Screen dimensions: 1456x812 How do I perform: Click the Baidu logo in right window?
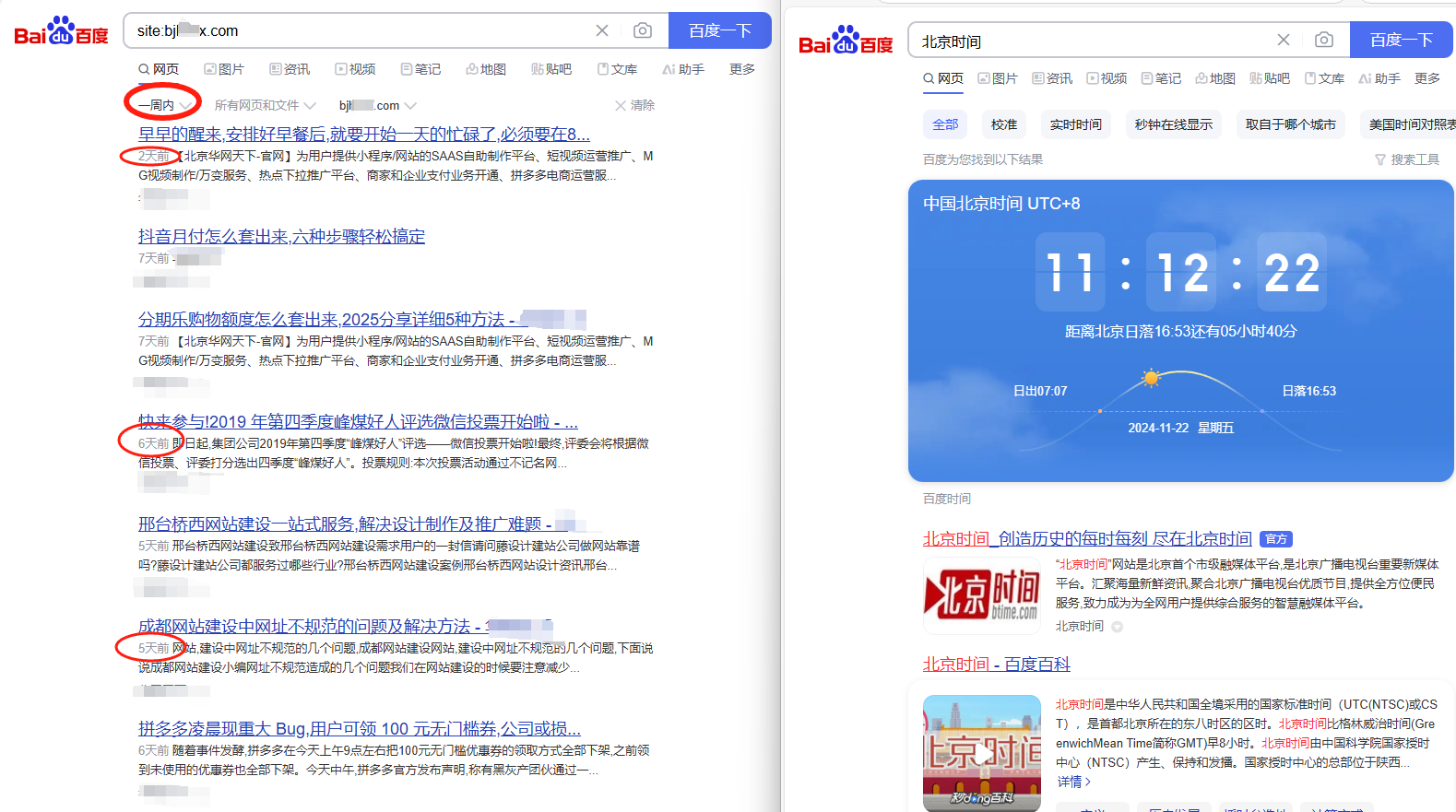[x=846, y=41]
